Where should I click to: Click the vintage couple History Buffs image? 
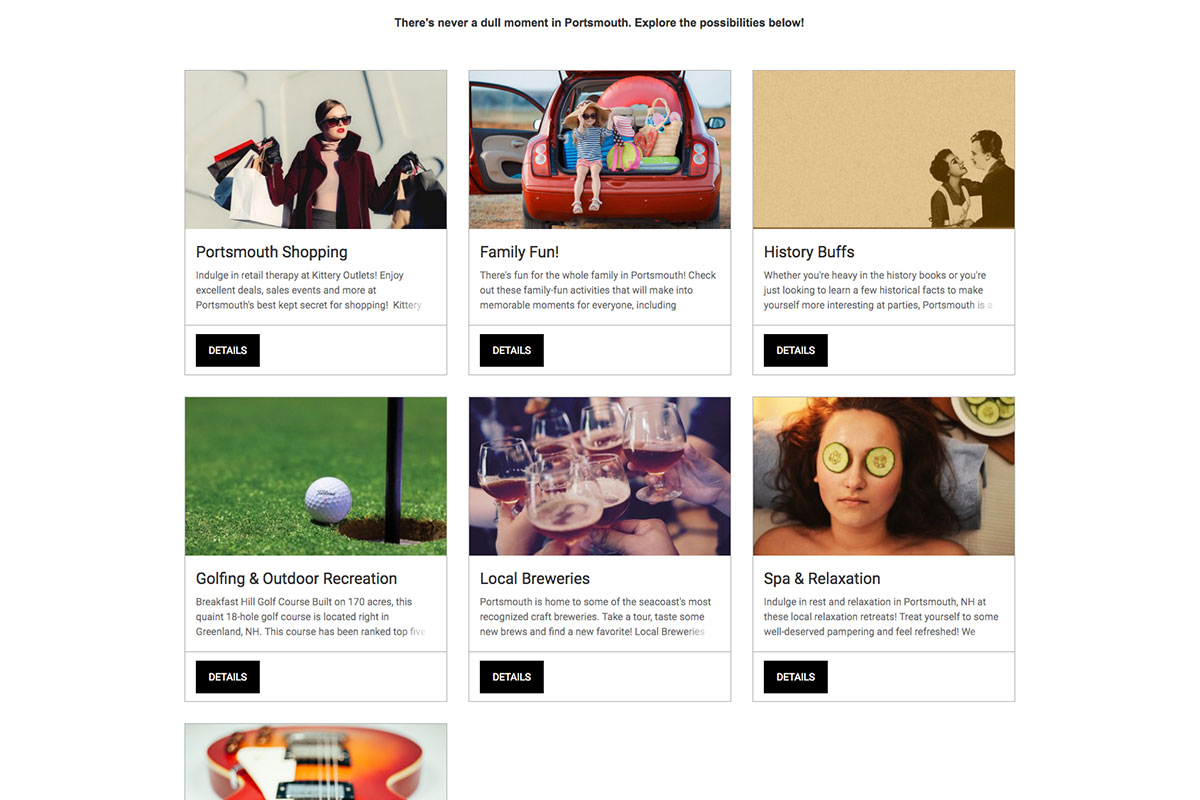click(884, 150)
